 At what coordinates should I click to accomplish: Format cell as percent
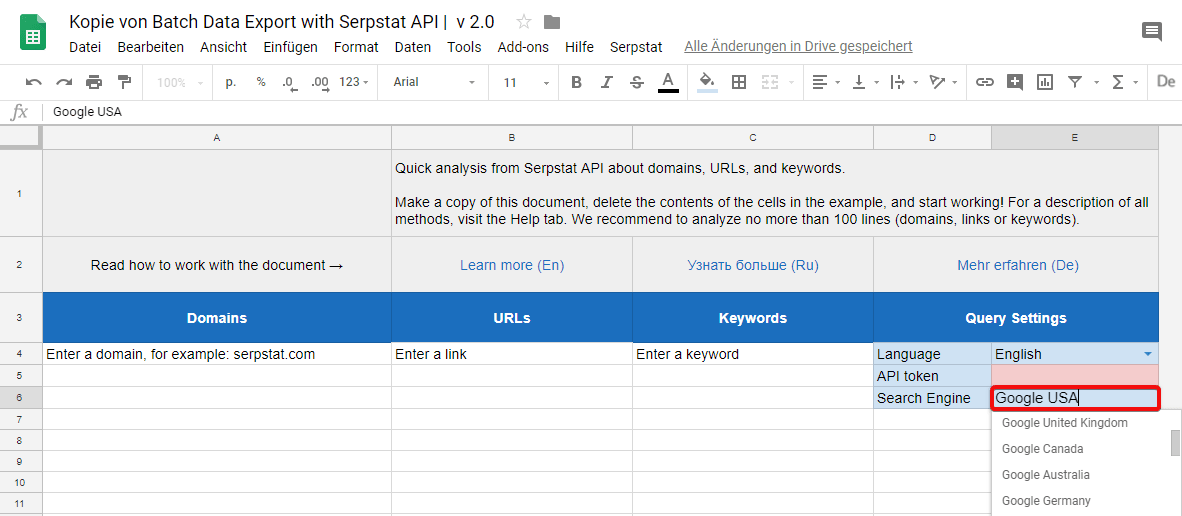tap(261, 82)
